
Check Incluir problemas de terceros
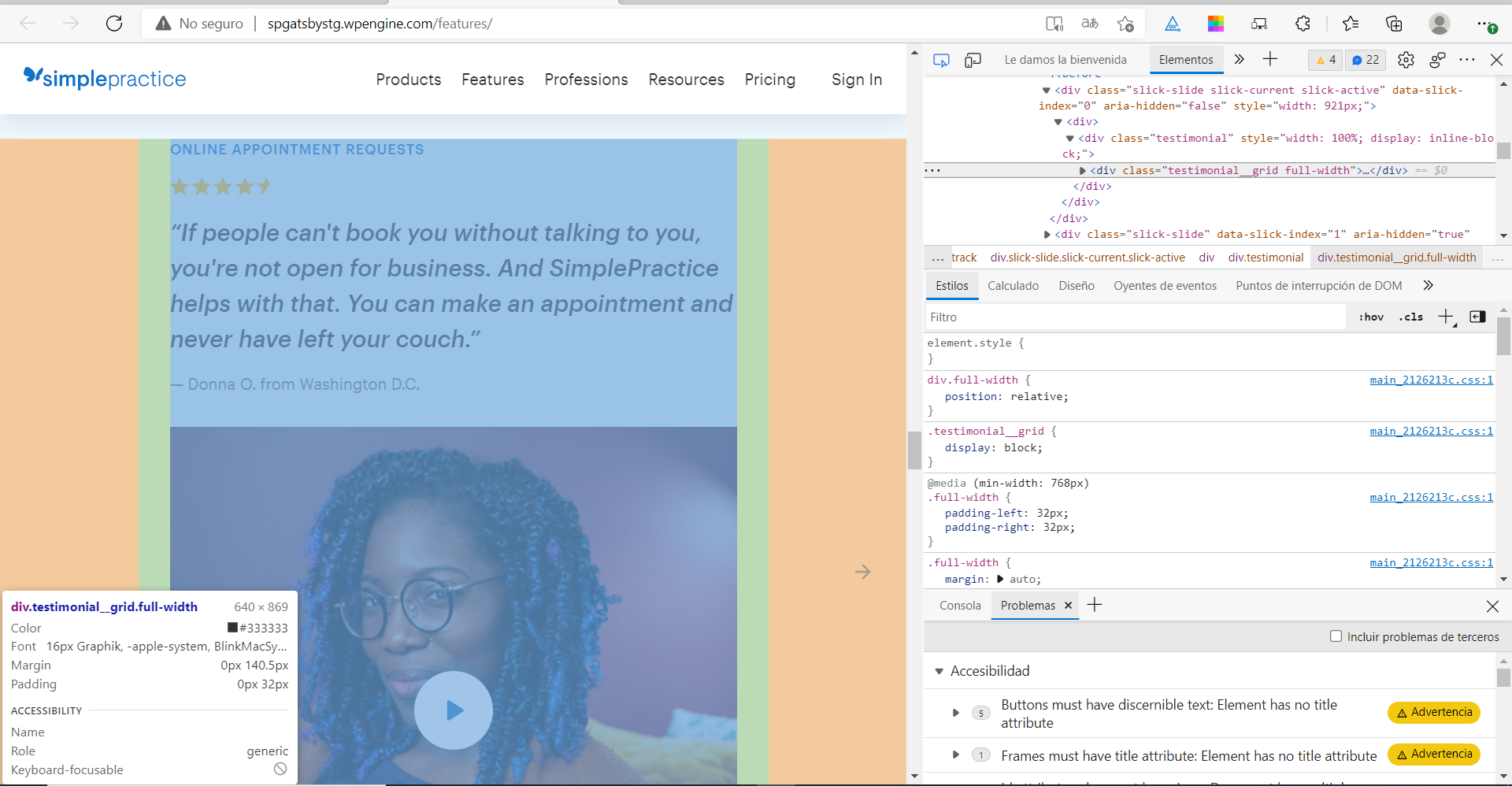point(1336,636)
